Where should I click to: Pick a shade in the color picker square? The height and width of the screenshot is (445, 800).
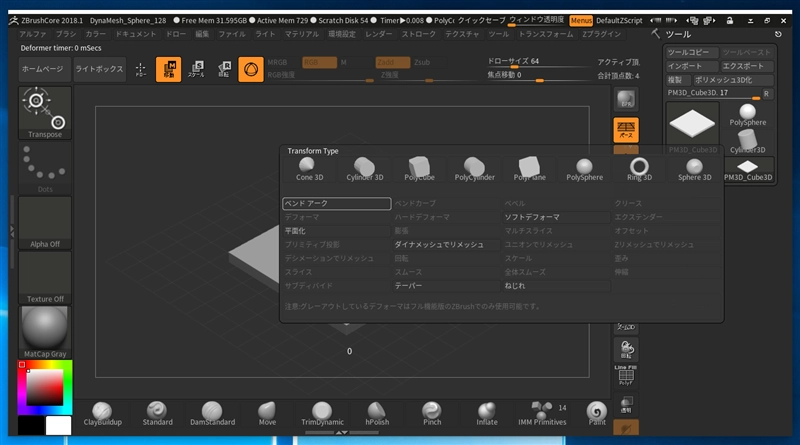tap(45, 388)
